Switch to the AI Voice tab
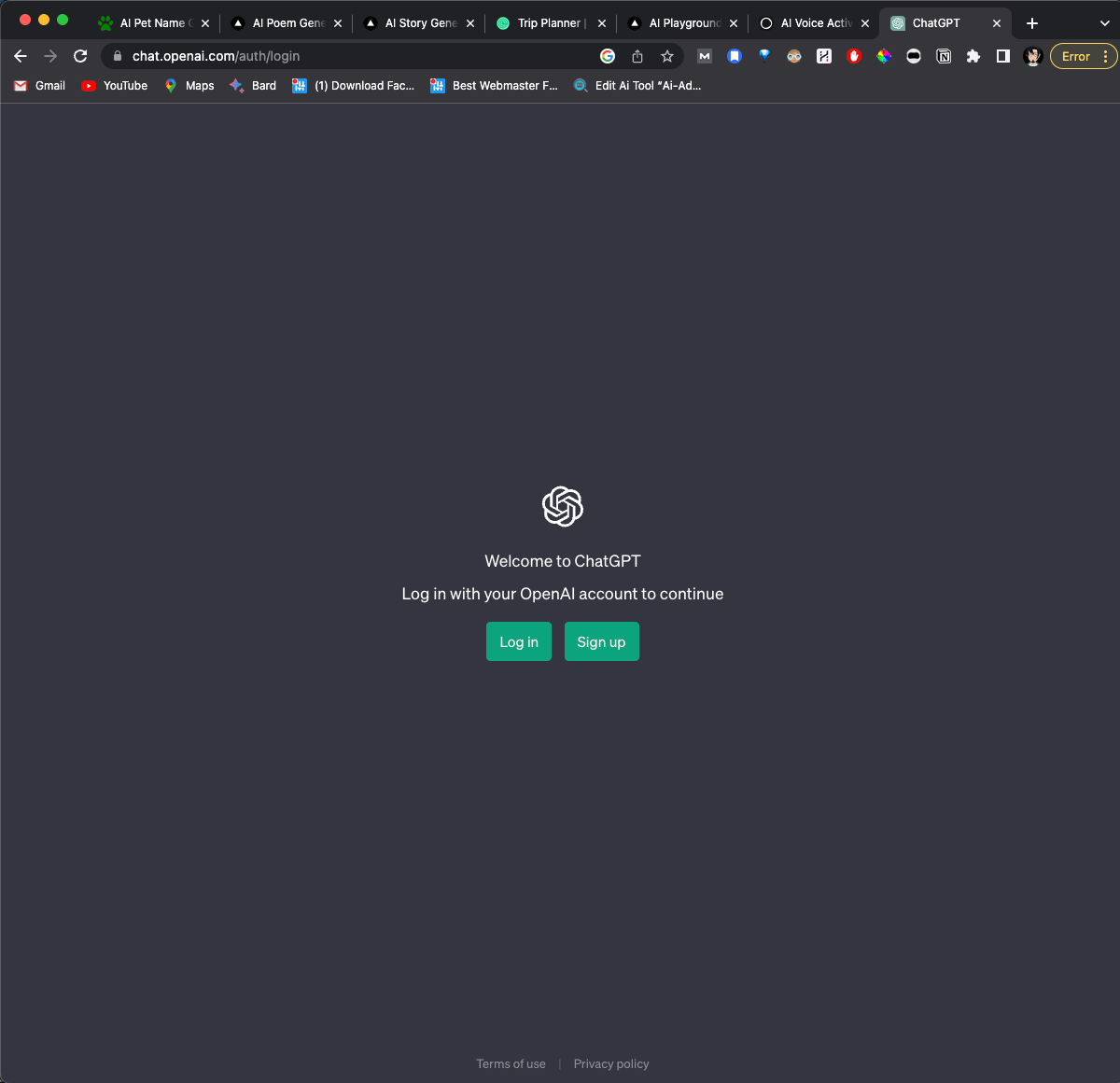 click(x=815, y=23)
